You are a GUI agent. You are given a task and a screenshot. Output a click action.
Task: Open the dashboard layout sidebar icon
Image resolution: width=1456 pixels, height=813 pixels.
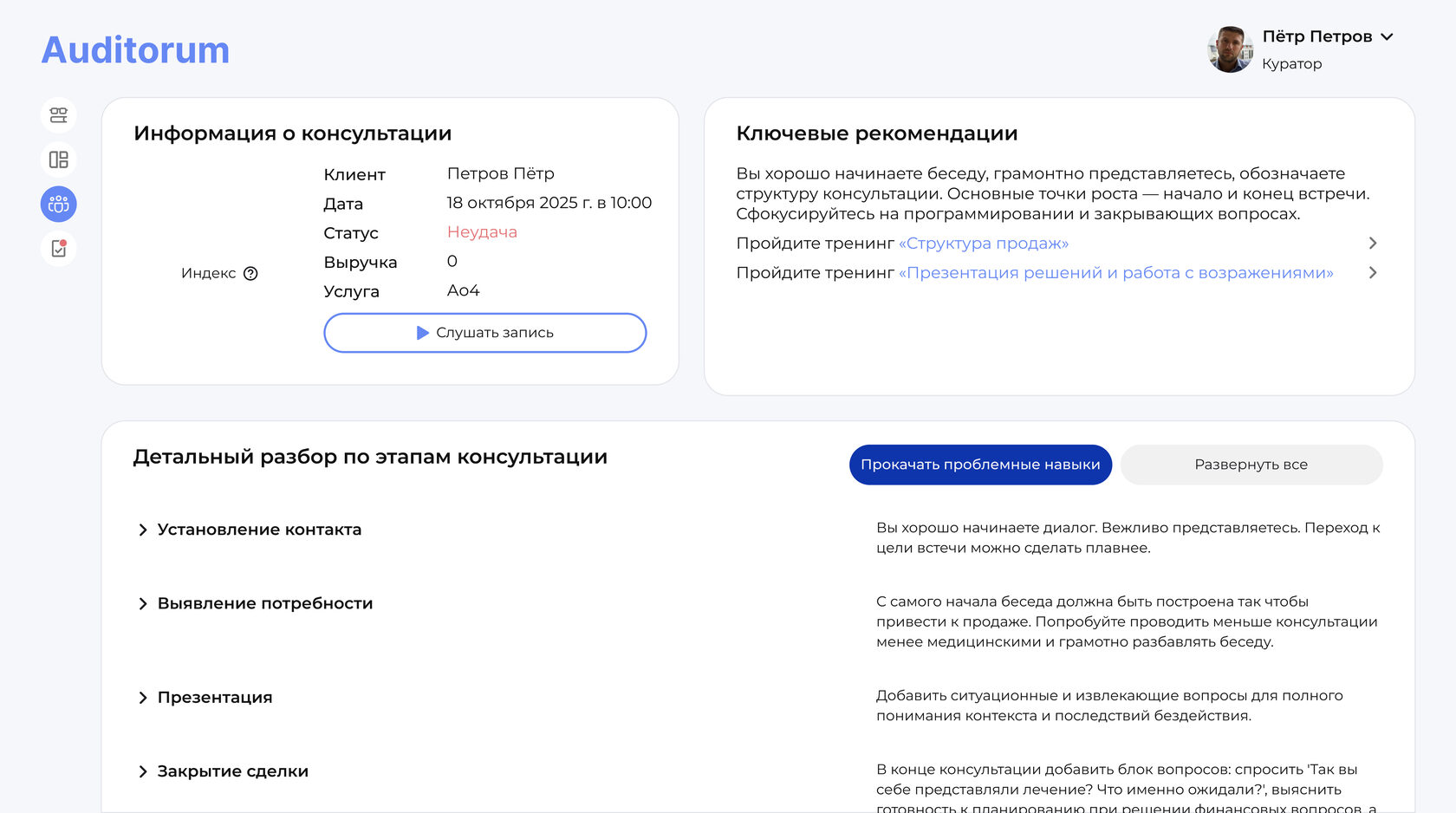58,159
